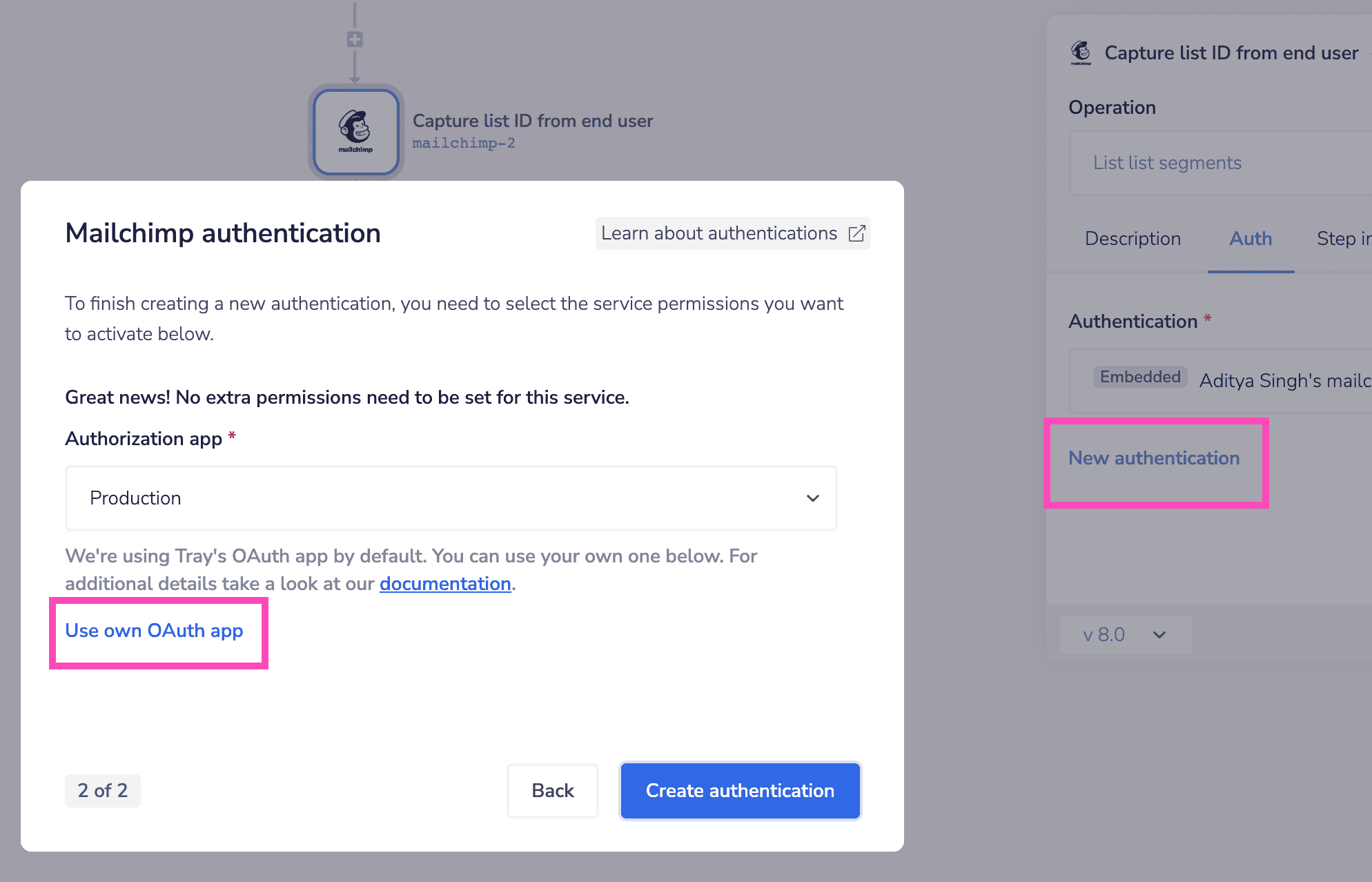Select the Auth tab
1372x882 pixels.
coord(1251,239)
